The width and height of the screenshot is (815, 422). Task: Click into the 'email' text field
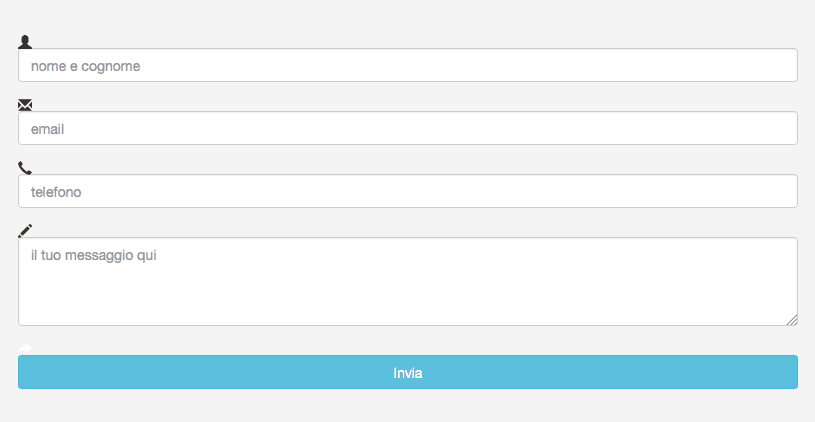click(x=407, y=128)
